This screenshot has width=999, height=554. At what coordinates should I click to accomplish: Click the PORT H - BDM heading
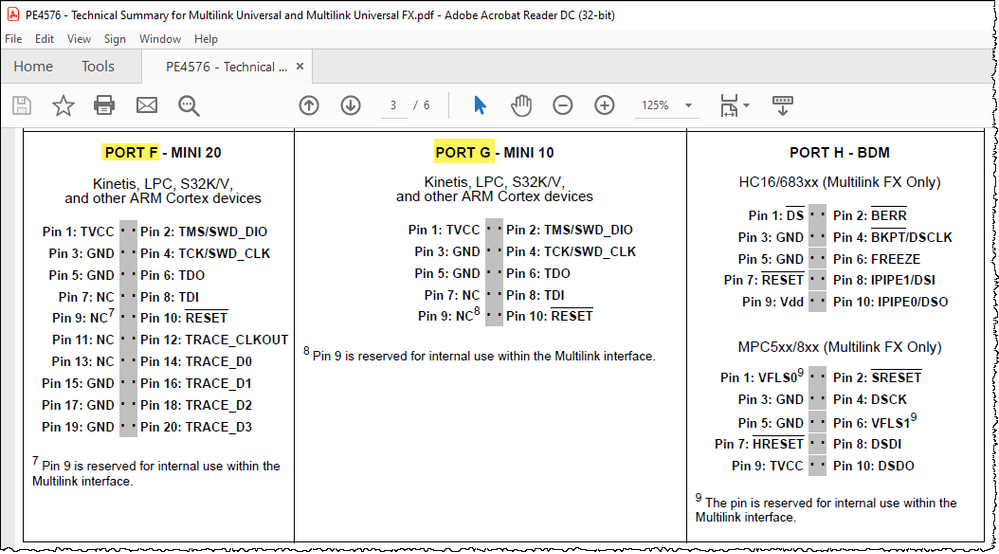pyautogui.click(x=839, y=152)
